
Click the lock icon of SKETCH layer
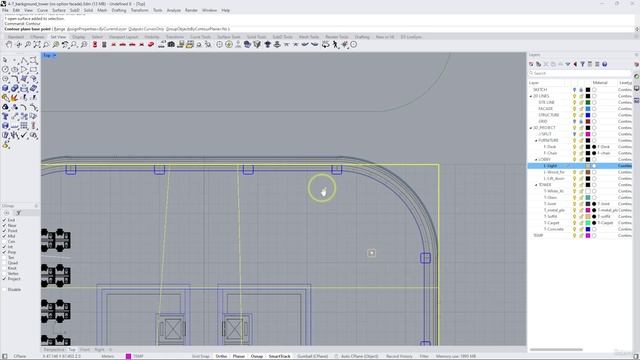click(x=581, y=89)
